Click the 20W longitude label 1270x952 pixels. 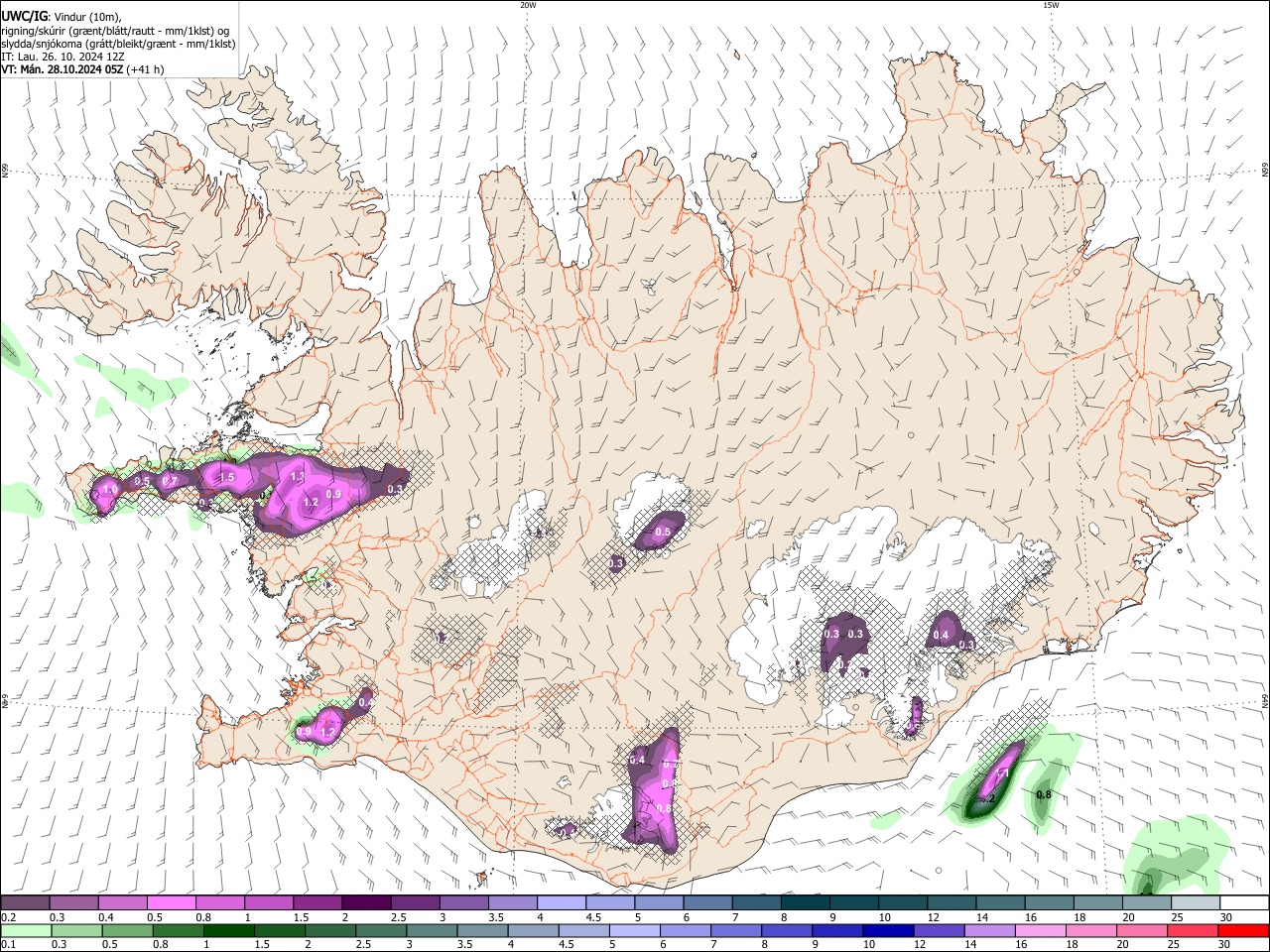pos(528,5)
